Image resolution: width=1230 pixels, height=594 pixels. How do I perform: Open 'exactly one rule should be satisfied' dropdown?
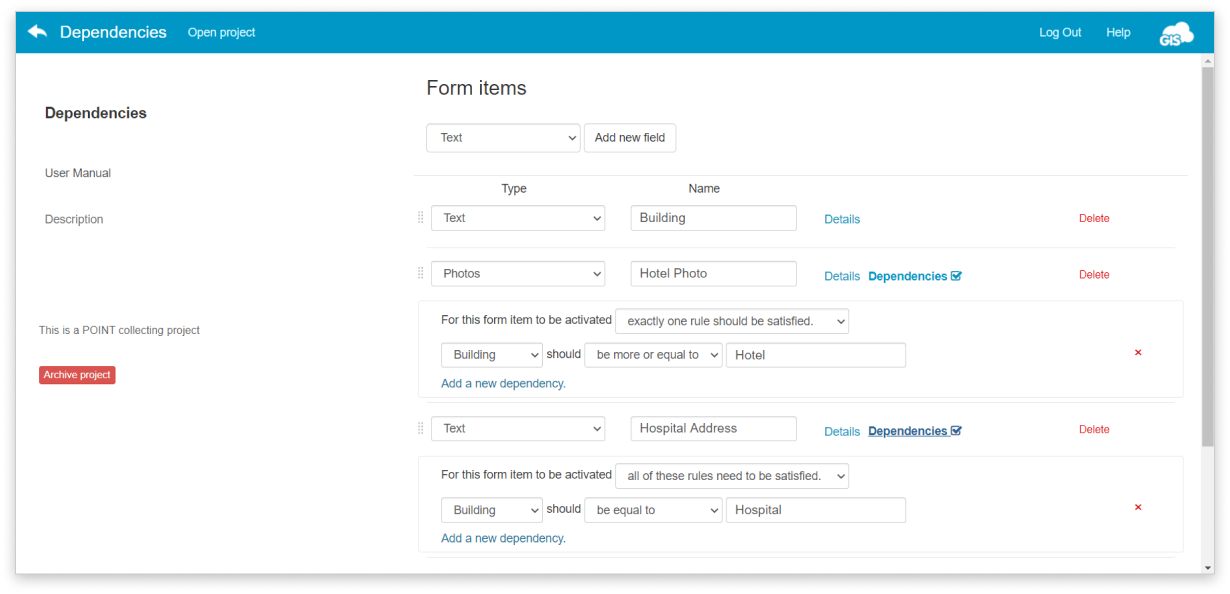[732, 321]
